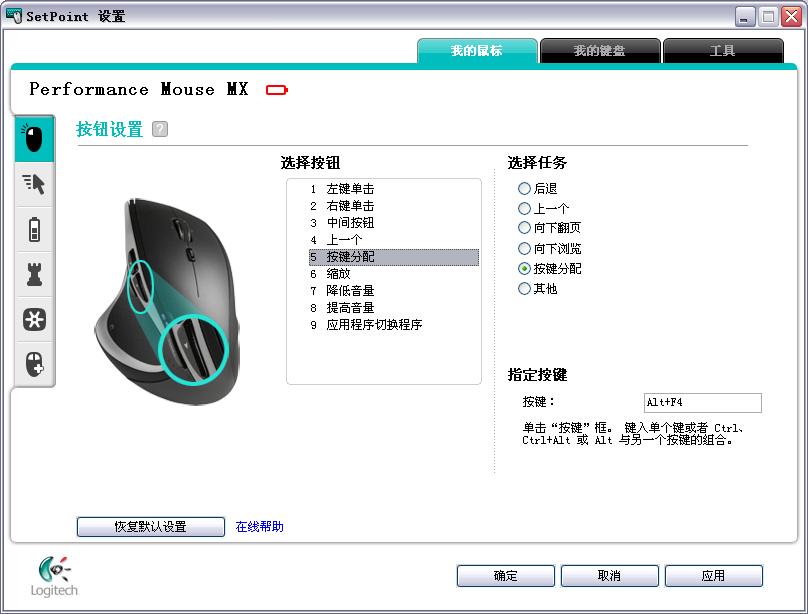Select the 向下浏览 radio option
The height and width of the screenshot is (614, 808).
(524, 249)
